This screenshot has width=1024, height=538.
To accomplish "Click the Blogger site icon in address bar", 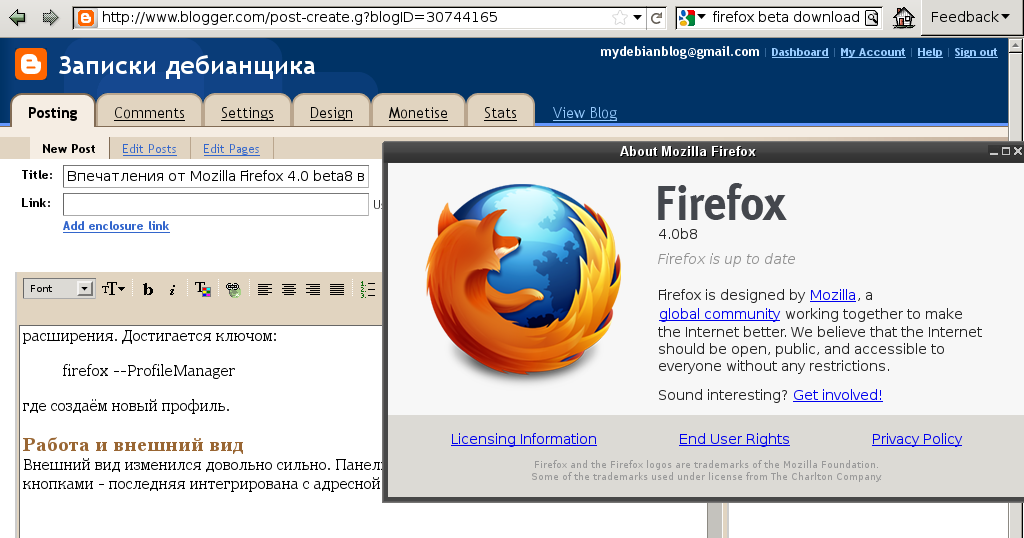I will [86, 18].
